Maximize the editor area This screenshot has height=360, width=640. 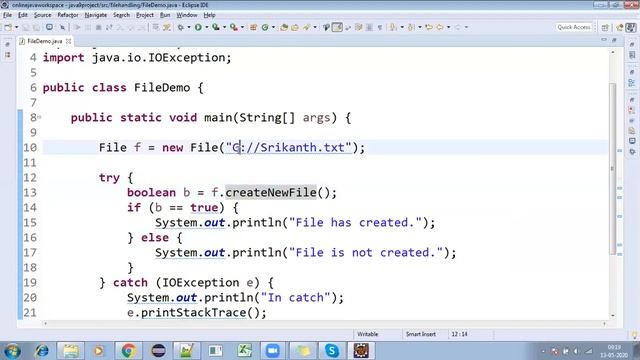point(614,40)
